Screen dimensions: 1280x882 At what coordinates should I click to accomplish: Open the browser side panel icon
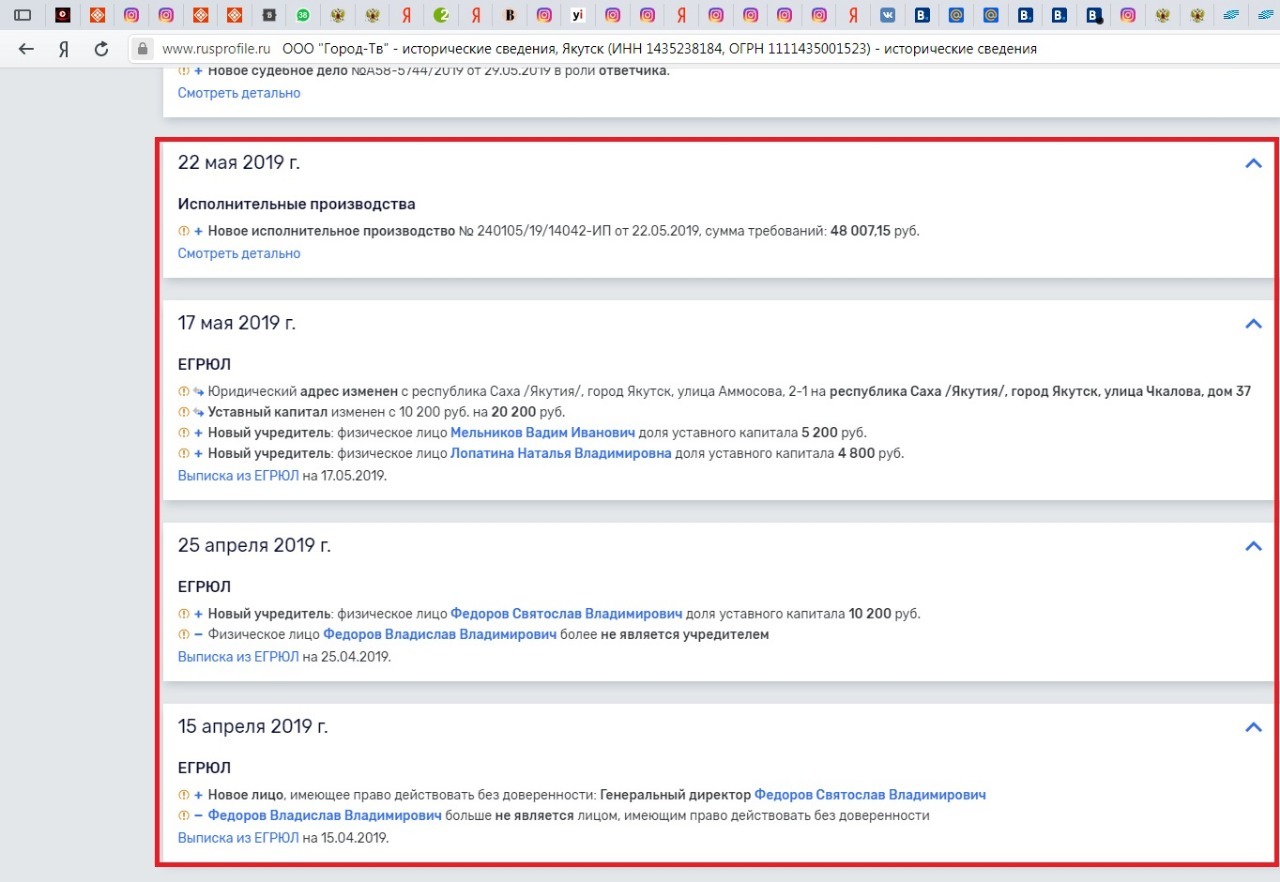point(22,15)
